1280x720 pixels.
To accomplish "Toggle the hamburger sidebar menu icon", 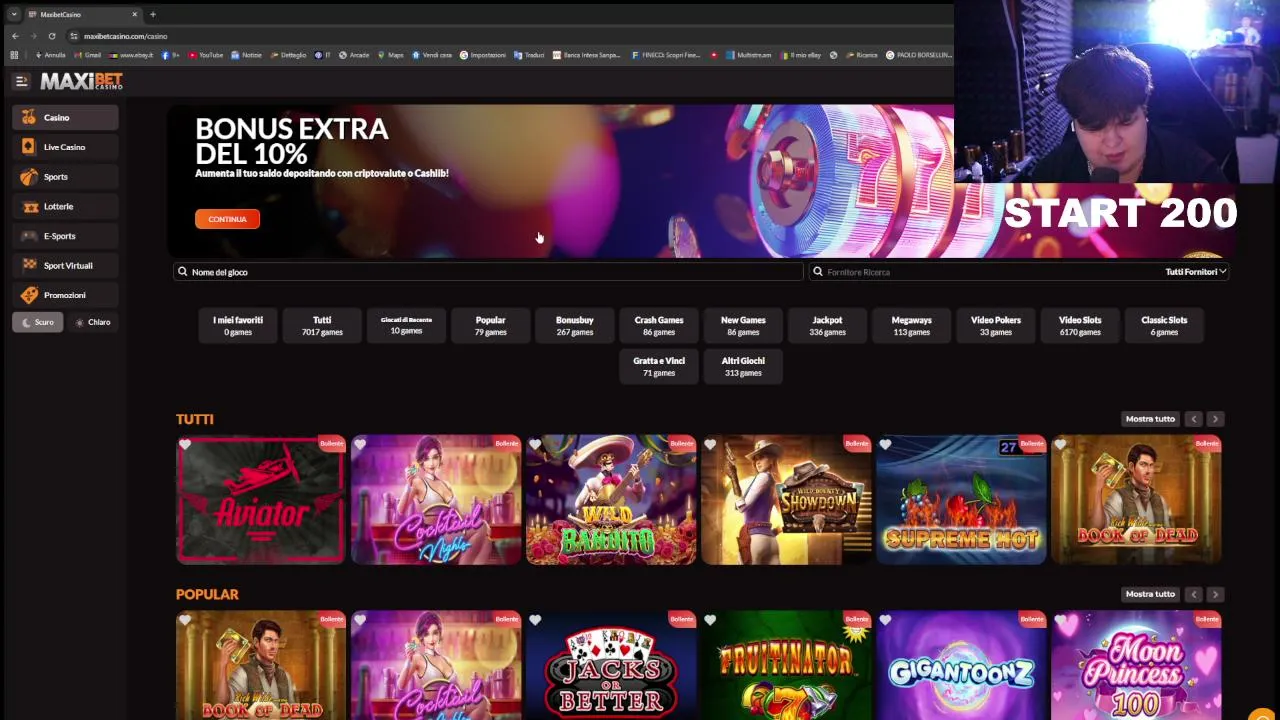I will pos(21,81).
